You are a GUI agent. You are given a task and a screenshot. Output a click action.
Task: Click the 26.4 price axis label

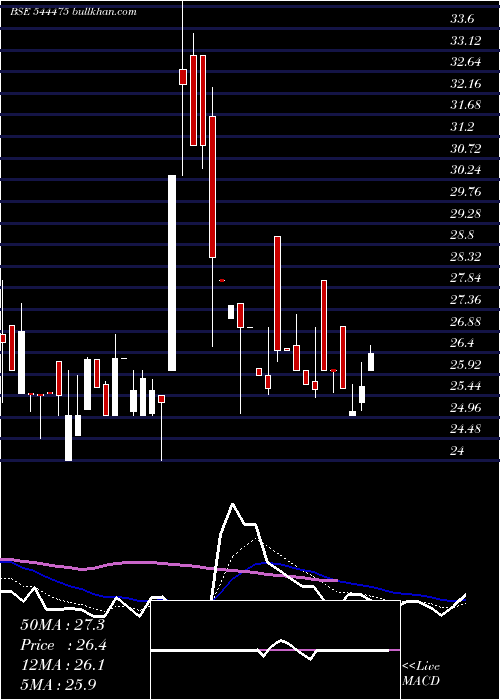(x=462, y=343)
